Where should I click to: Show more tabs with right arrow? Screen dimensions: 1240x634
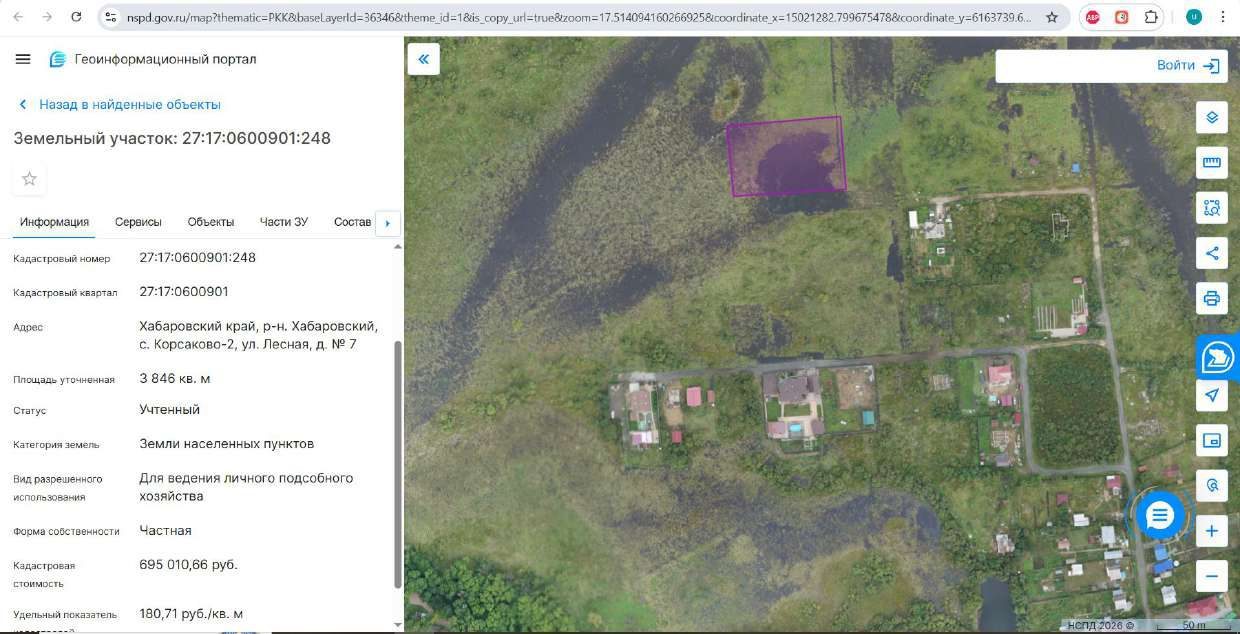pyautogui.click(x=387, y=223)
